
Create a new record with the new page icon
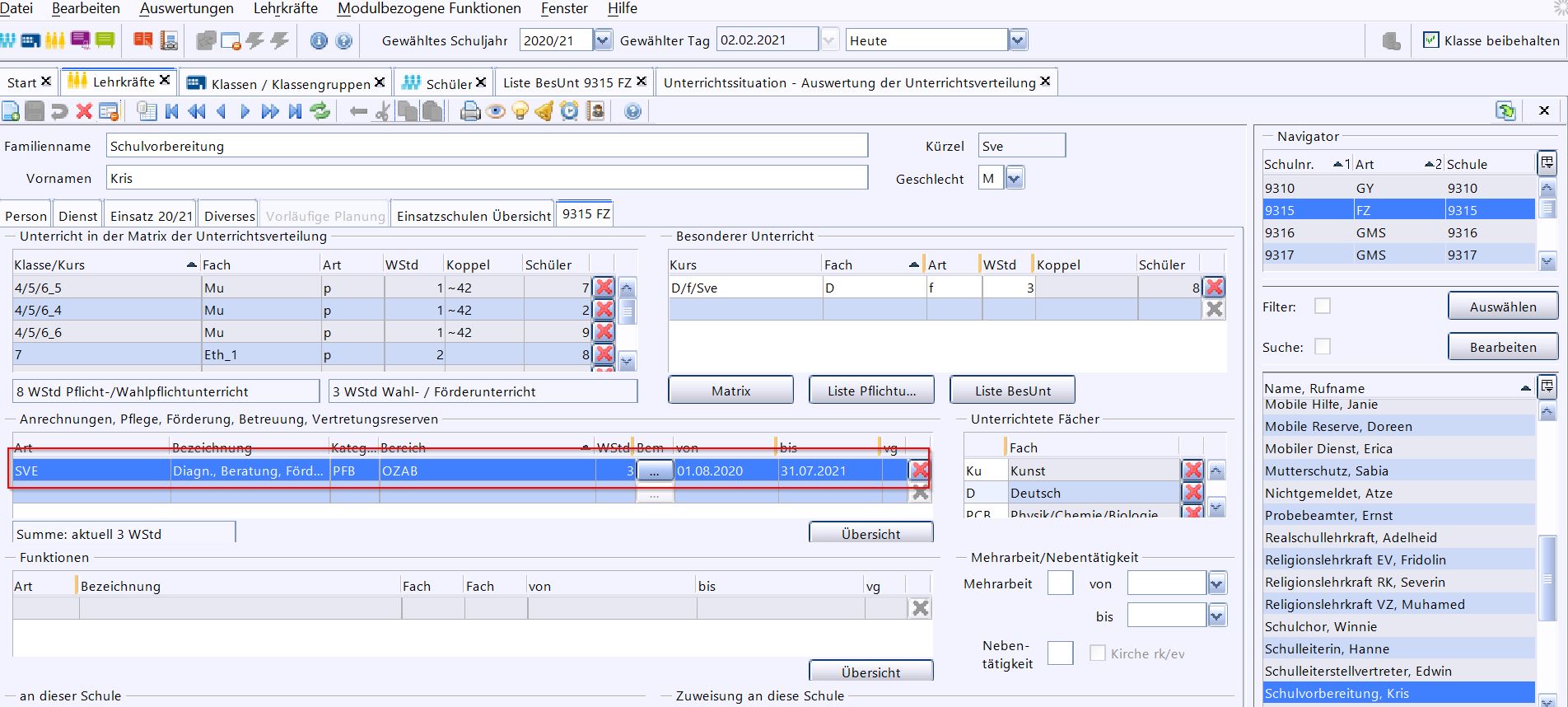pyautogui.click(x=11, y=111)
